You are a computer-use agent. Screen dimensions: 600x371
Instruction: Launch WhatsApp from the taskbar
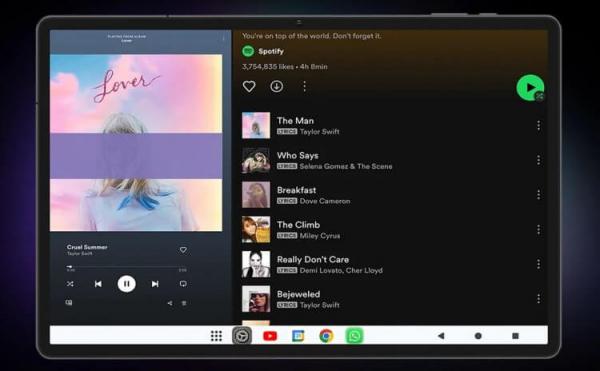pos(354,336)
